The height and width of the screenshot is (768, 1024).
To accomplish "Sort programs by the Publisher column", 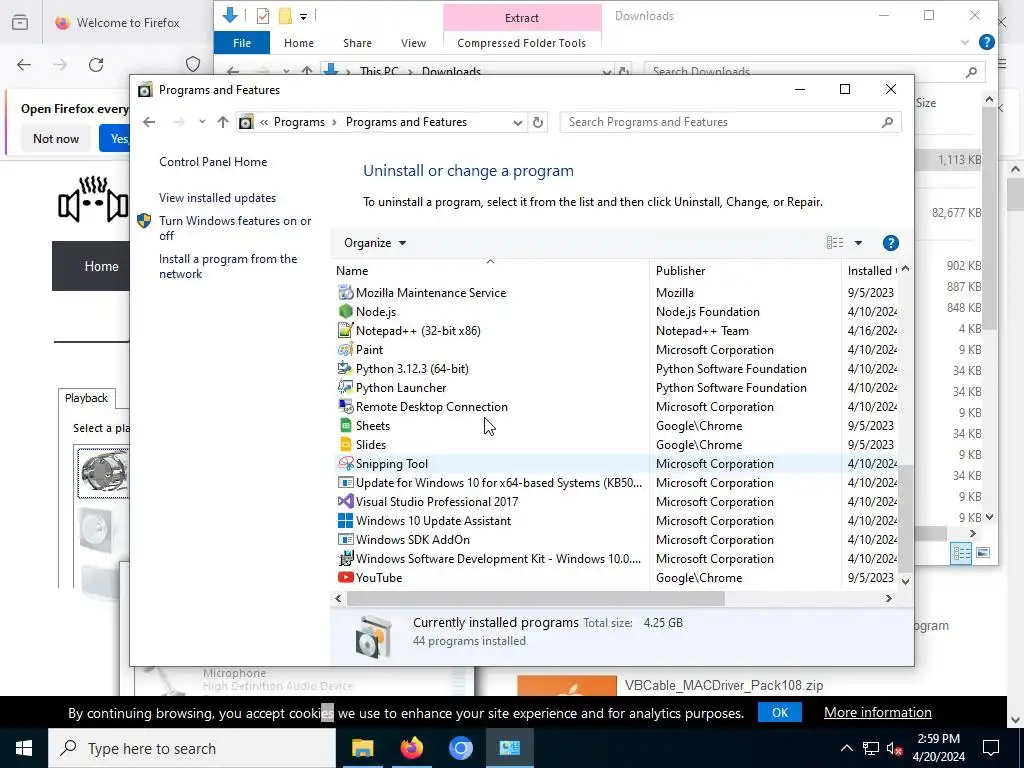I will [x=745, y=270].
